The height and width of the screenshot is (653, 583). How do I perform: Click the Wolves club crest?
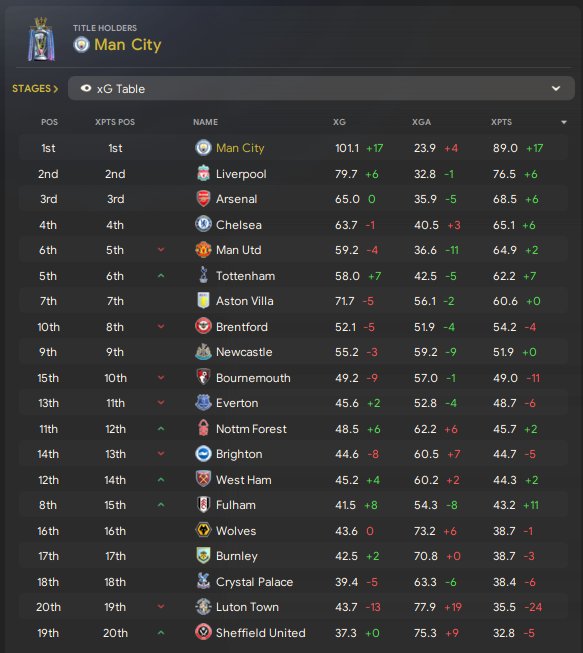tap(203, 531)
